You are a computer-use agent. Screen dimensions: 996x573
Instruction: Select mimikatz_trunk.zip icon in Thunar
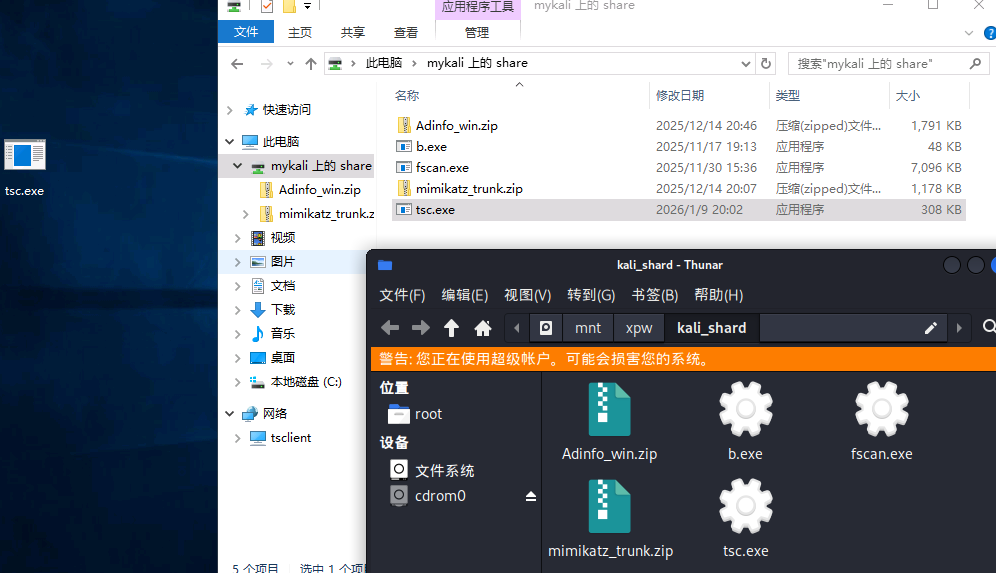[610, 506]
